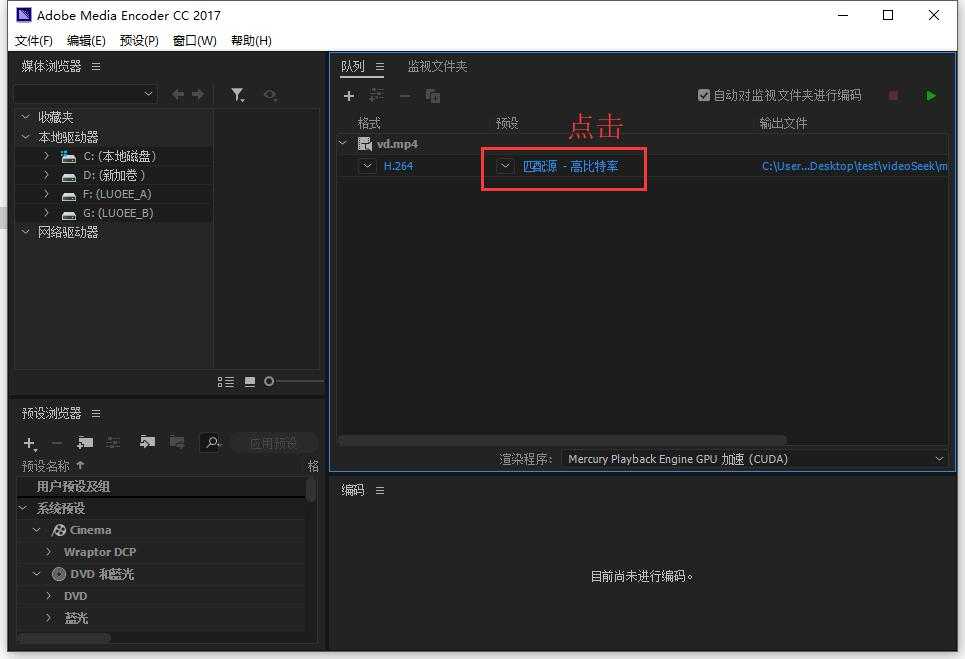This screenshot has height=659, width=965.
Task: Open the H.264 format dropdown arrow
Action: pos(367,166)
